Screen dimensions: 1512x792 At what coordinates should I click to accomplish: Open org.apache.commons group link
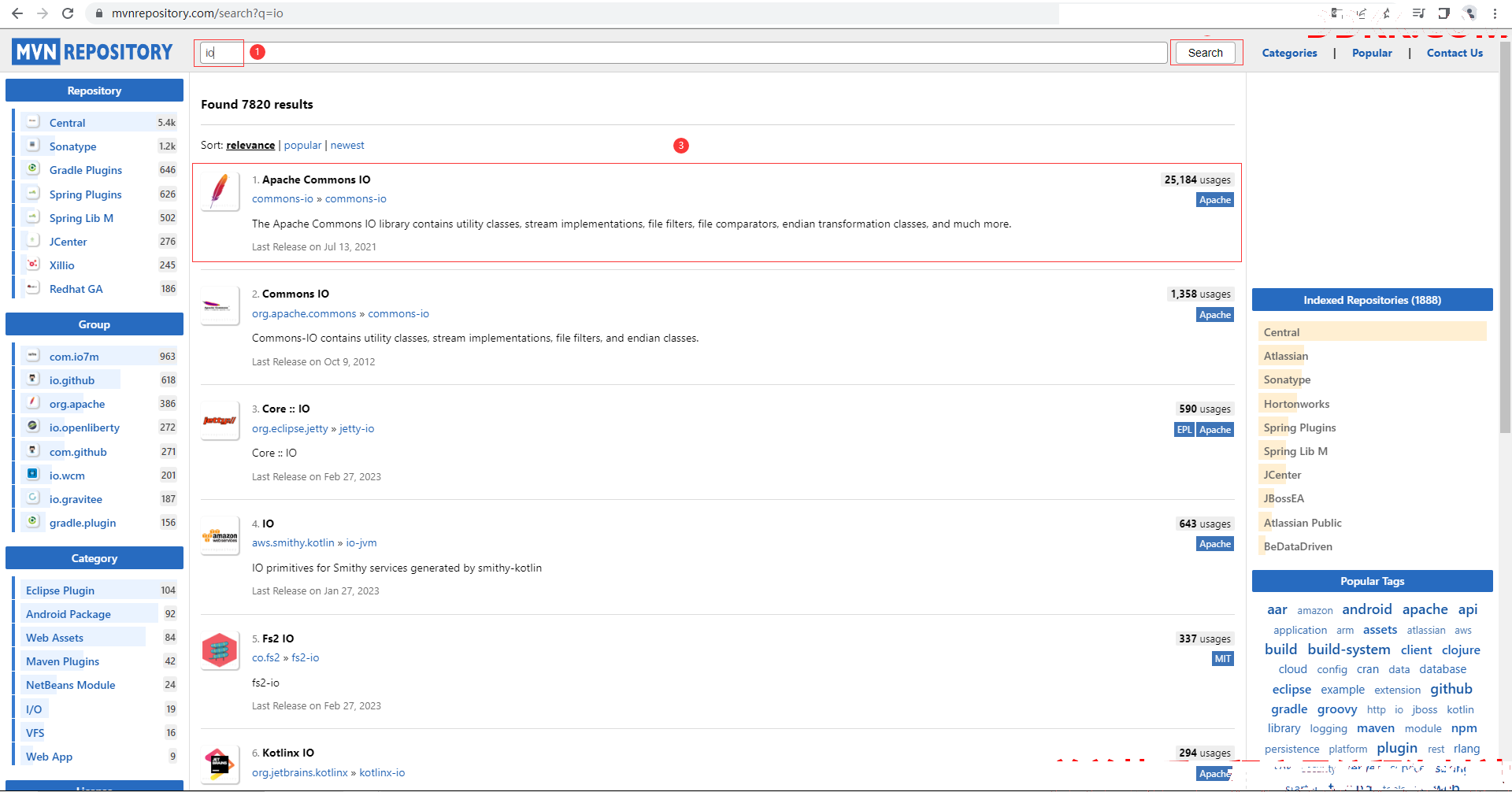click(304, 313)
